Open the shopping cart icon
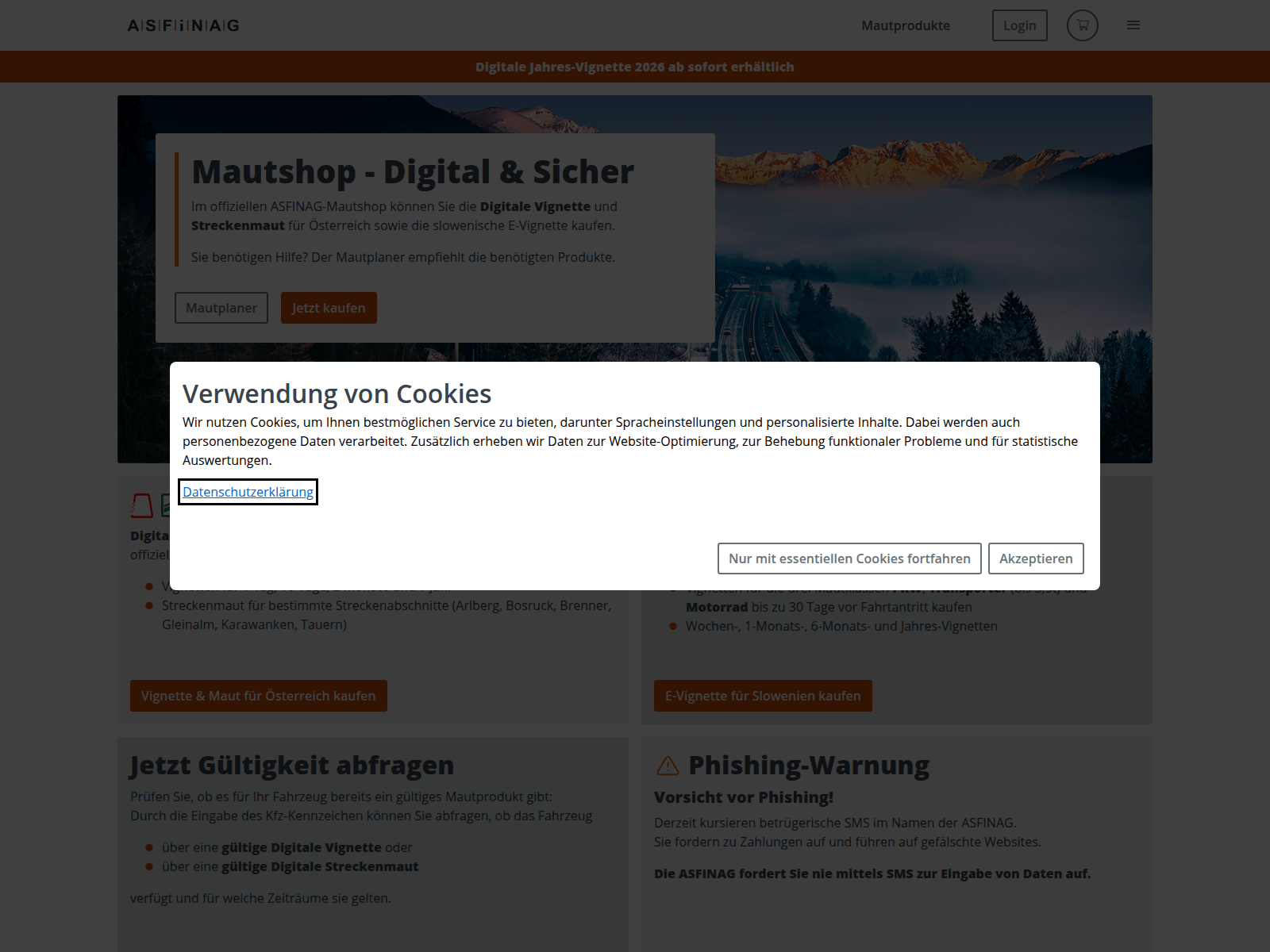The image size is (1270, 952). tap(1083, 25)
